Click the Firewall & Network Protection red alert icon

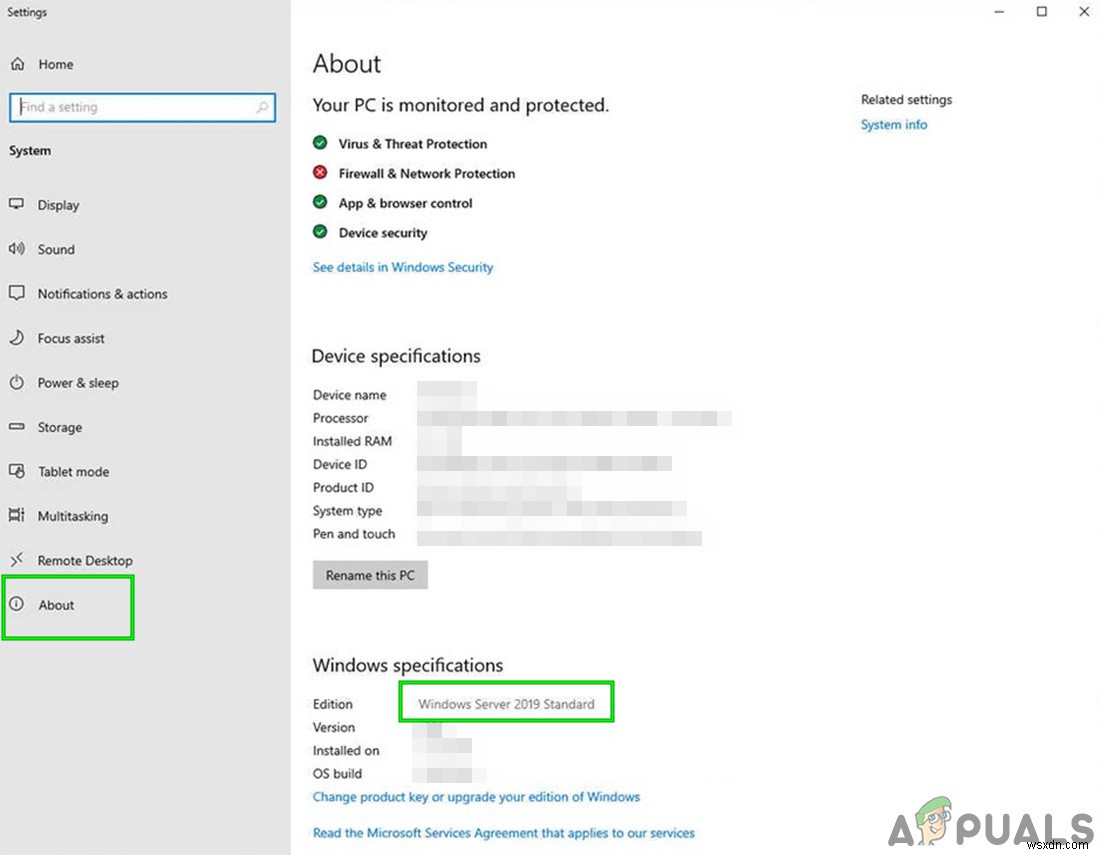point(320,172)
